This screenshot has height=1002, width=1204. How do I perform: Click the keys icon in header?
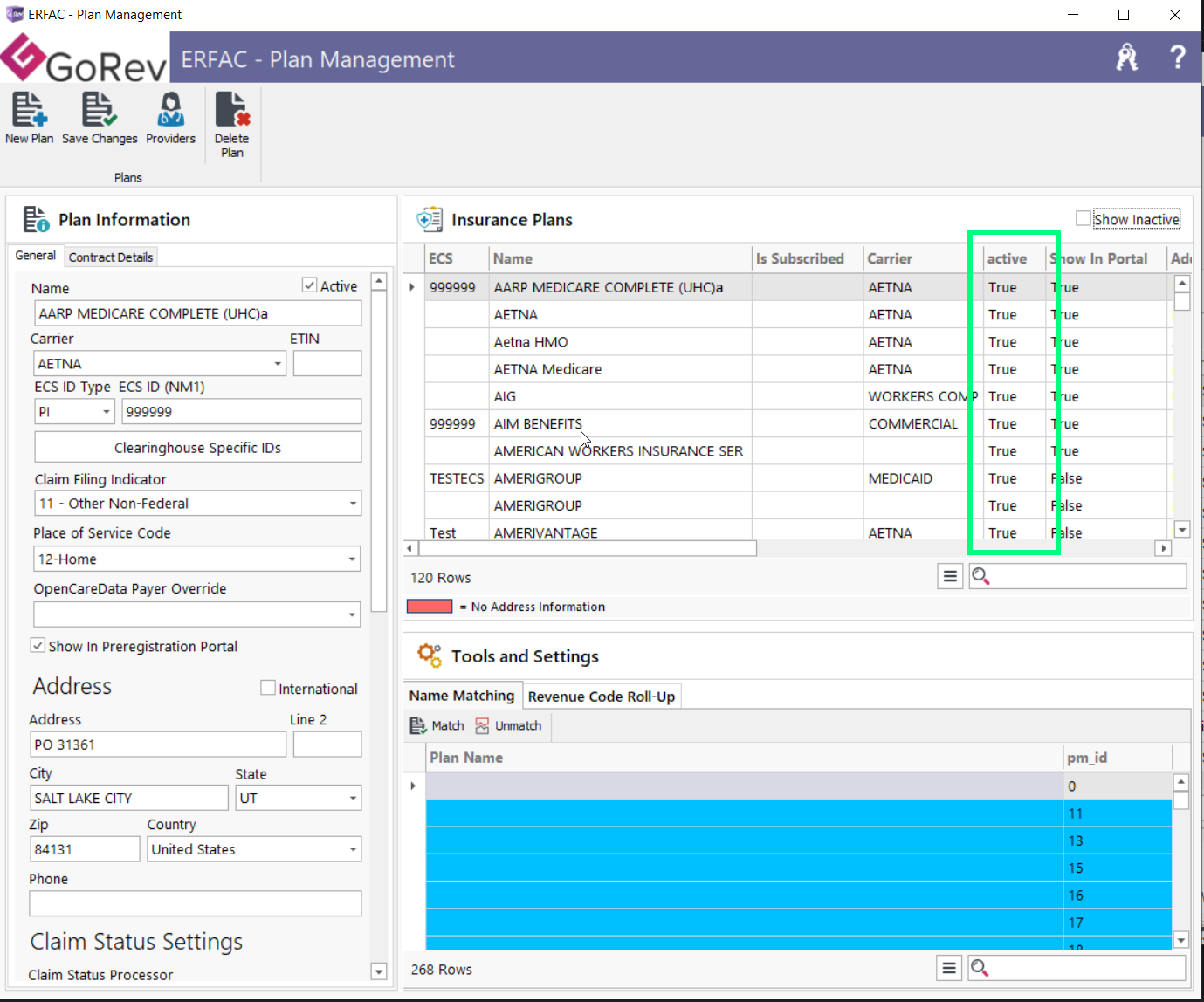coord(1127,58)
